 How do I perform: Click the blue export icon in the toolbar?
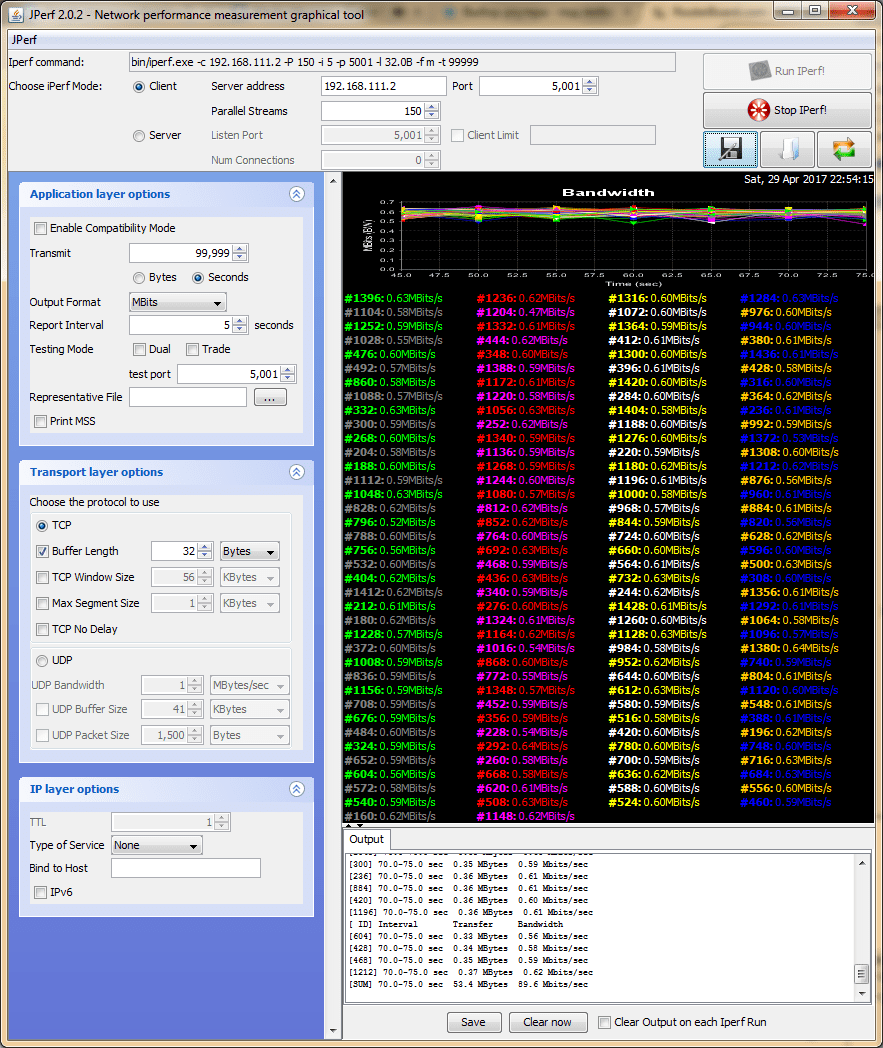[x=787, y=148]
